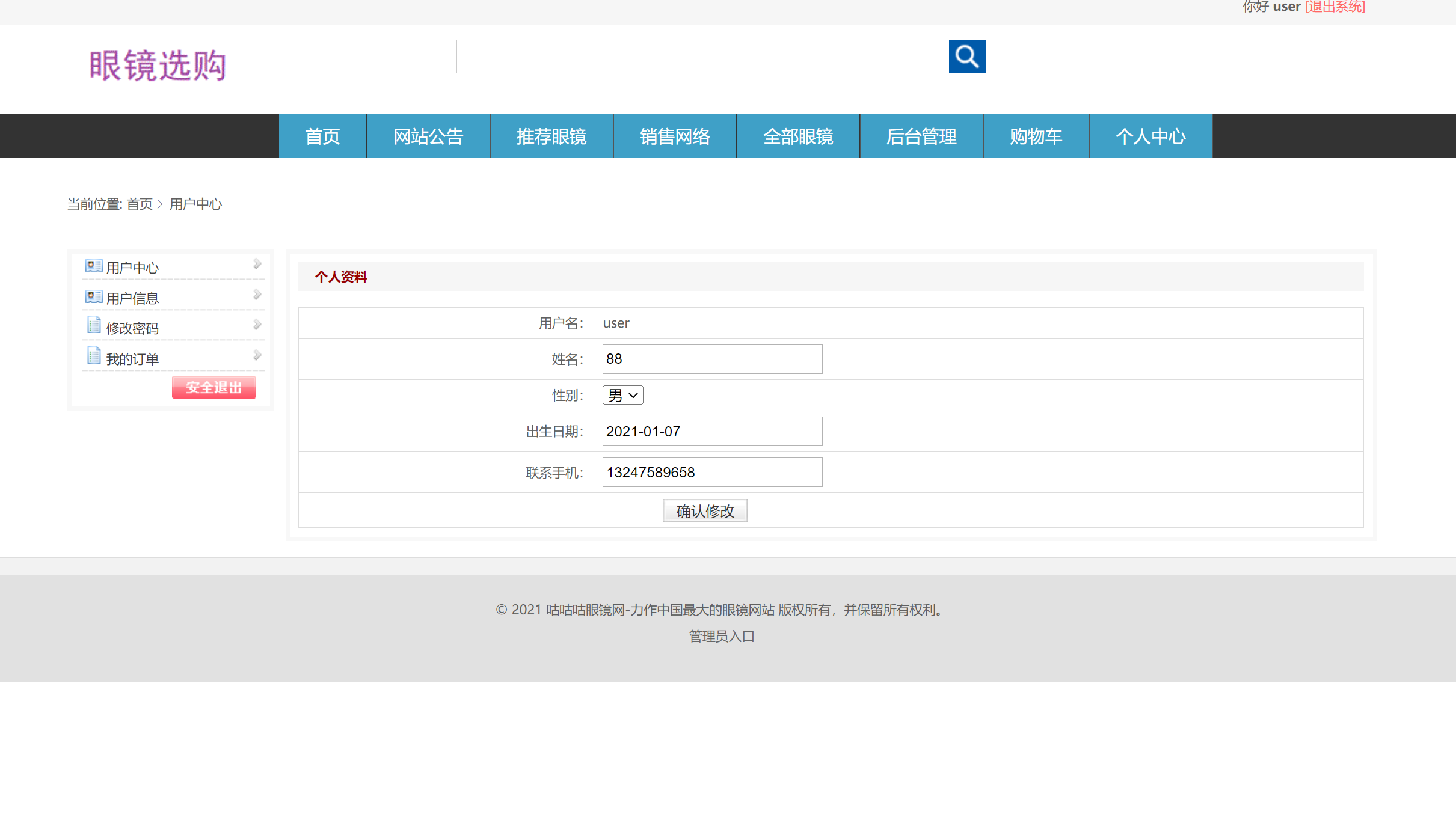The height and width of the screenshot is (826, 1456).
Task: Open the 管理员入口 footer link
Action: coord(721,637)
